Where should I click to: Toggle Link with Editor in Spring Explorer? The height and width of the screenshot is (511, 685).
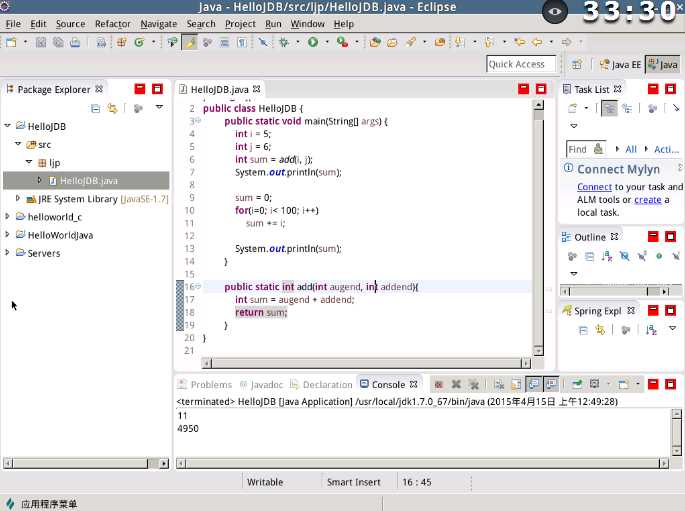tap(600, 330)
